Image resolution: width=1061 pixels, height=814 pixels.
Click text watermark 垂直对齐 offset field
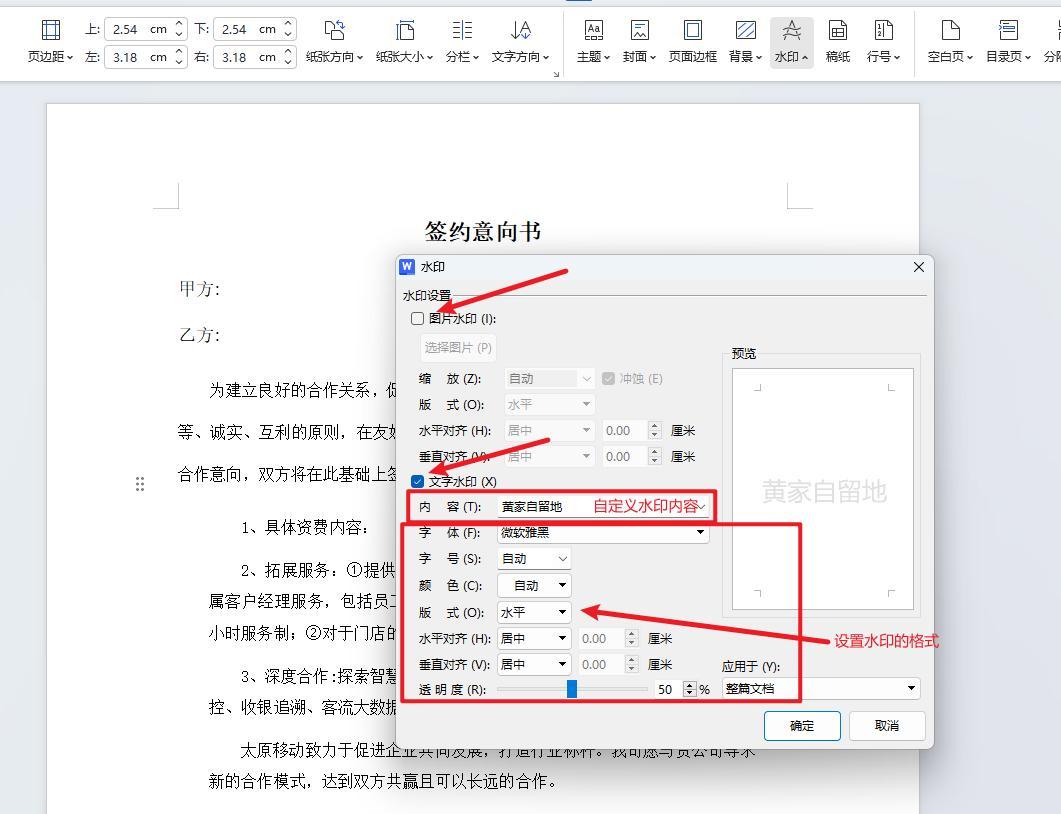click(x=602, y=664)
